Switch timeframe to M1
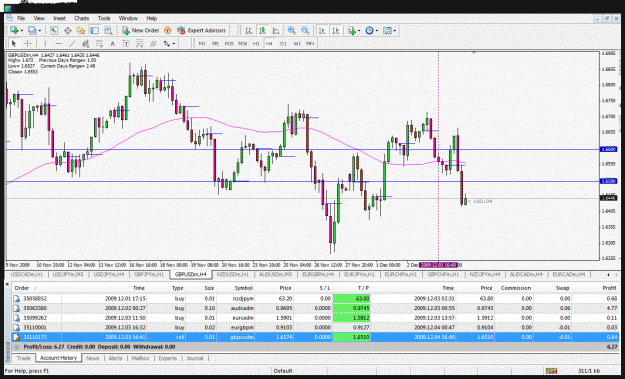 202,43
